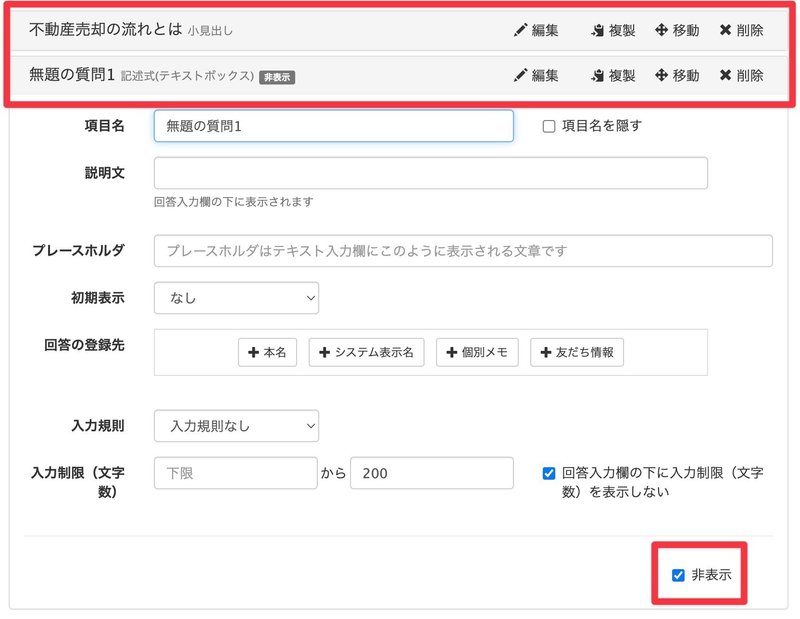Image resolution: width=800 pixels, height=619 pixels.
Task: Select the 不動産売却の流れとは title text
Action: click(x=106, y=29)
